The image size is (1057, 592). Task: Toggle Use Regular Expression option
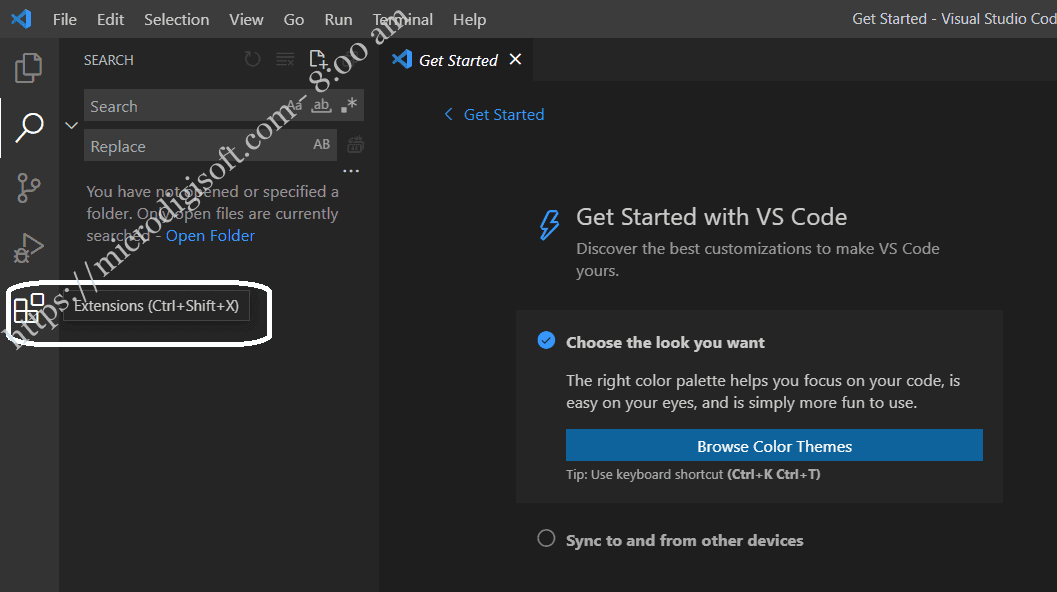[x=349, y=105]
